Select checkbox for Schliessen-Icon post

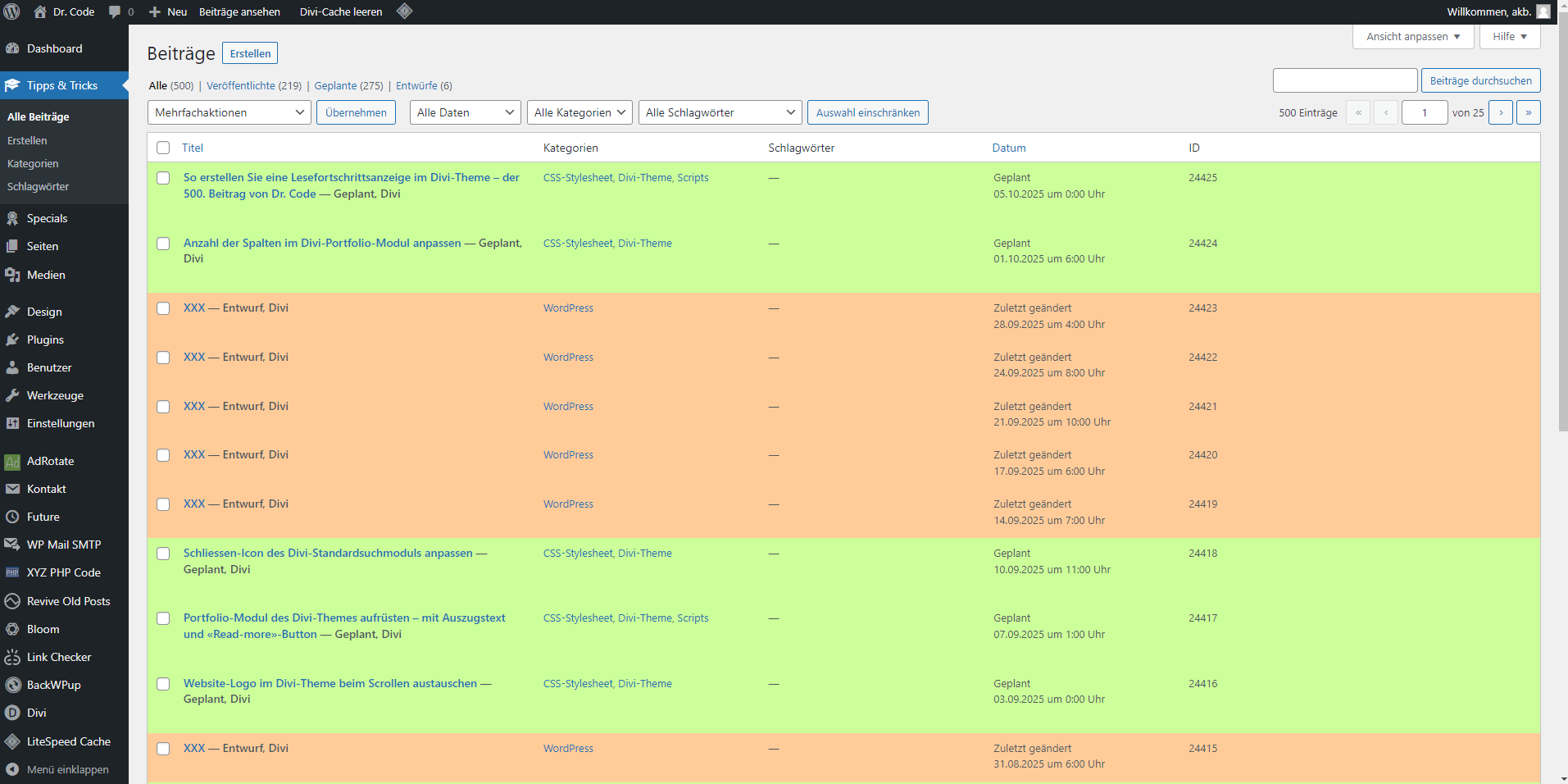click(x=163, y=554)
